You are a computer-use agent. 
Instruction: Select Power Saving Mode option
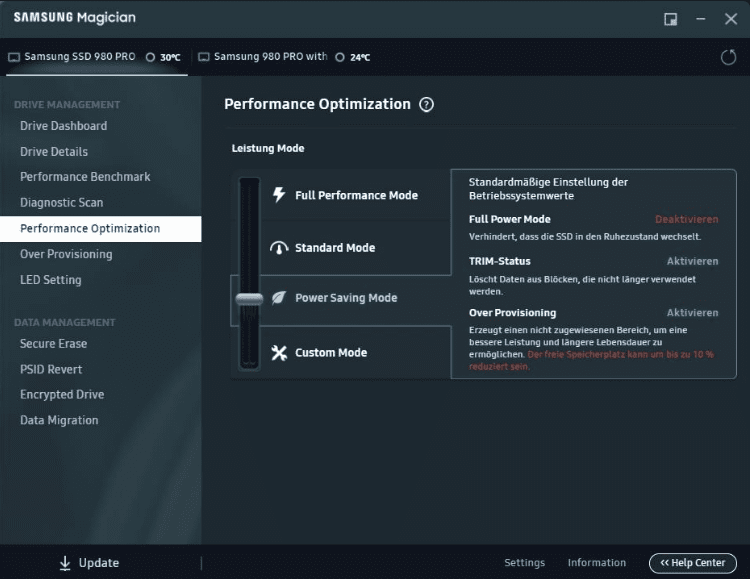[x=346, y=298]
